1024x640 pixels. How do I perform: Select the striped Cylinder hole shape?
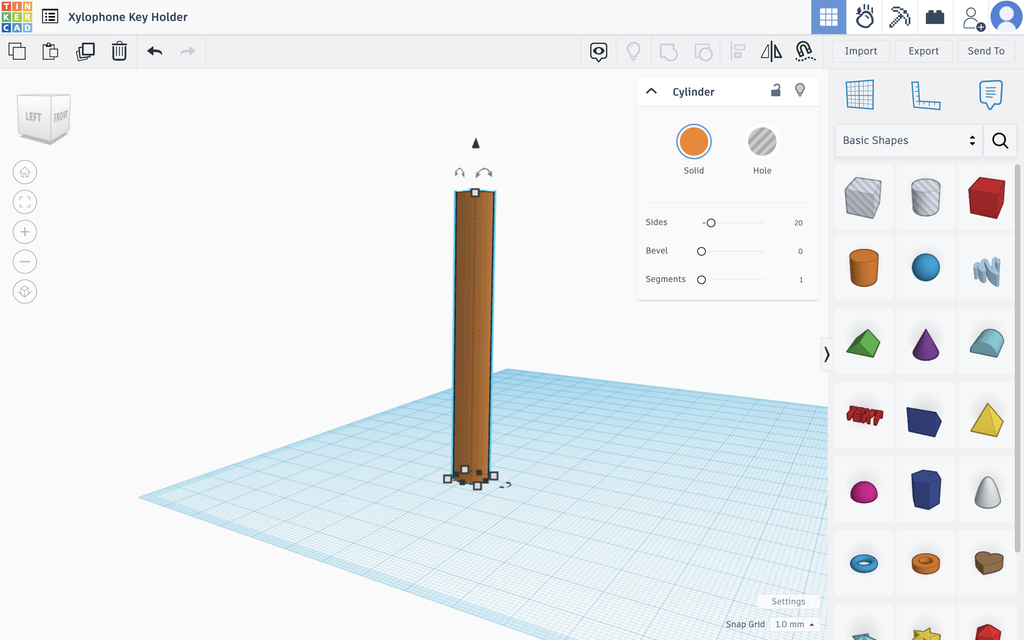[x=925, y=197]
